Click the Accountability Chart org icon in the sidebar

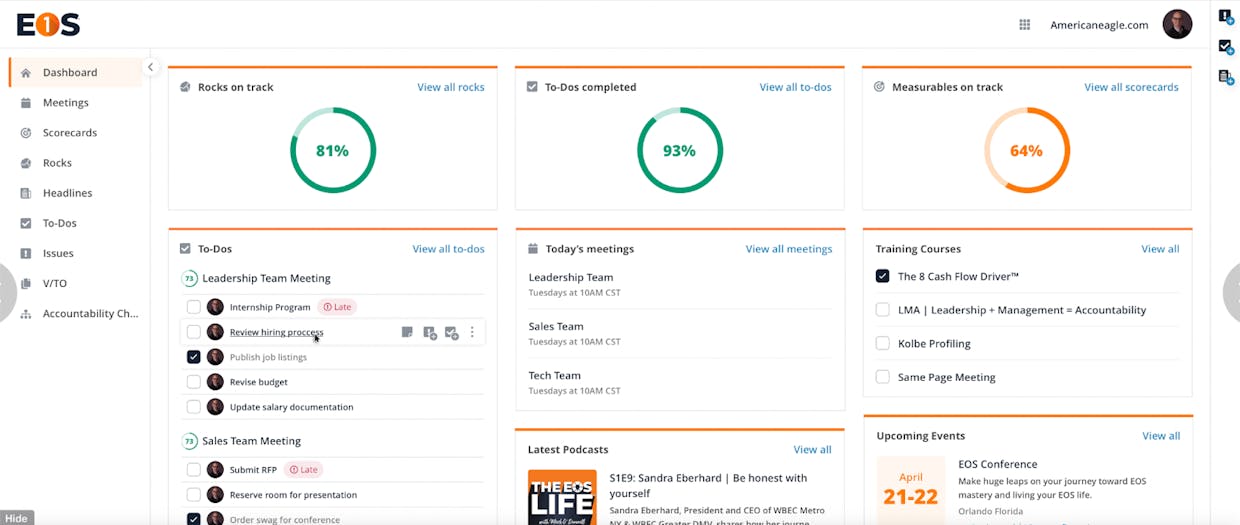(26, 313)
